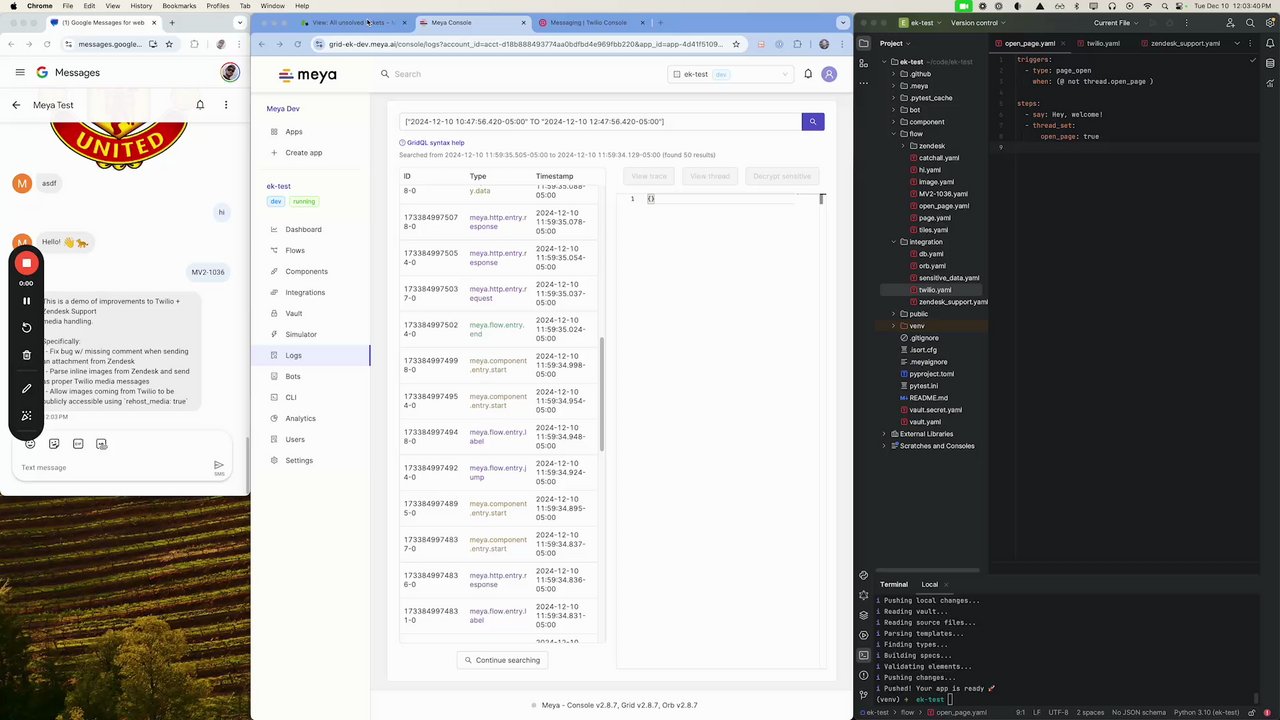Viewport: 1280px width, 720px height.
Task: Open Dashboard in the Meya sidebar
Action: coord(303,229)
